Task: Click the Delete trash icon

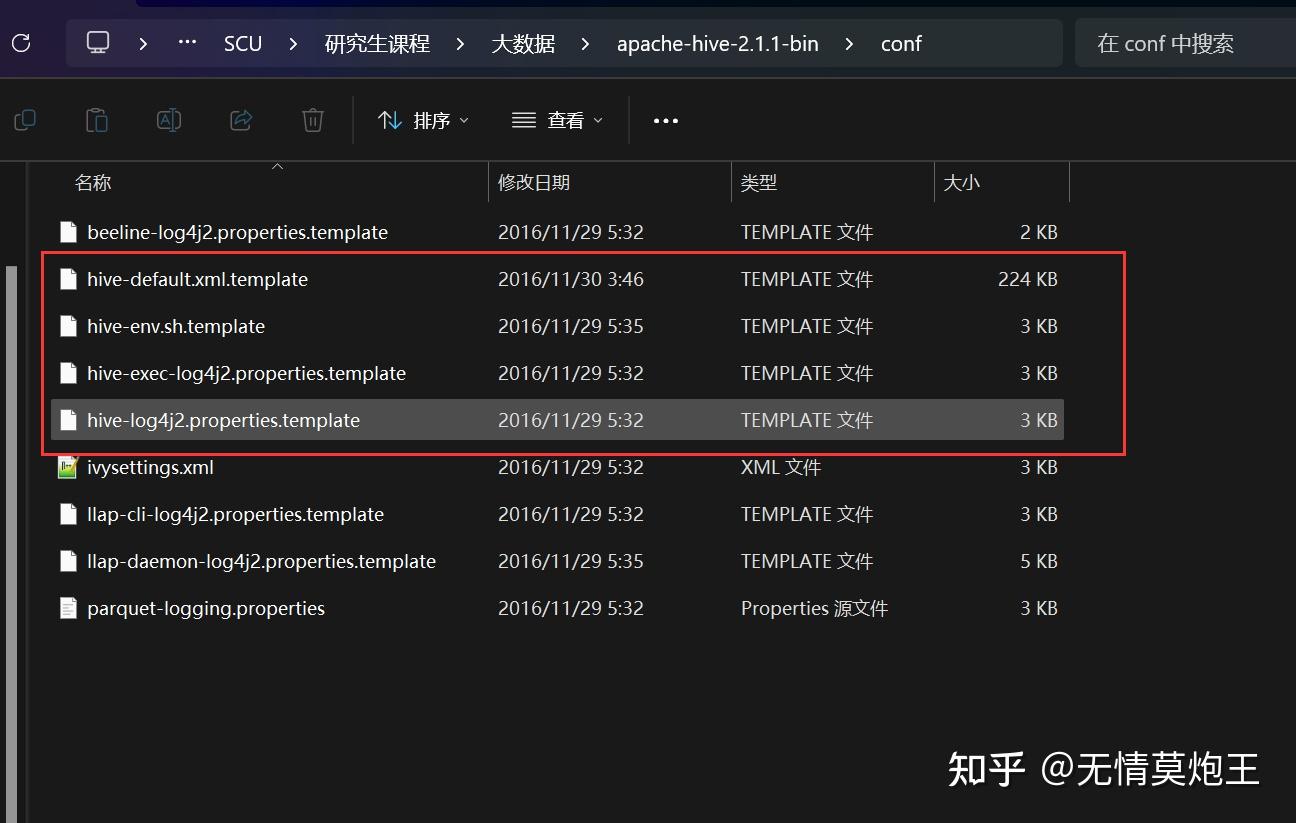Action: 312,119
